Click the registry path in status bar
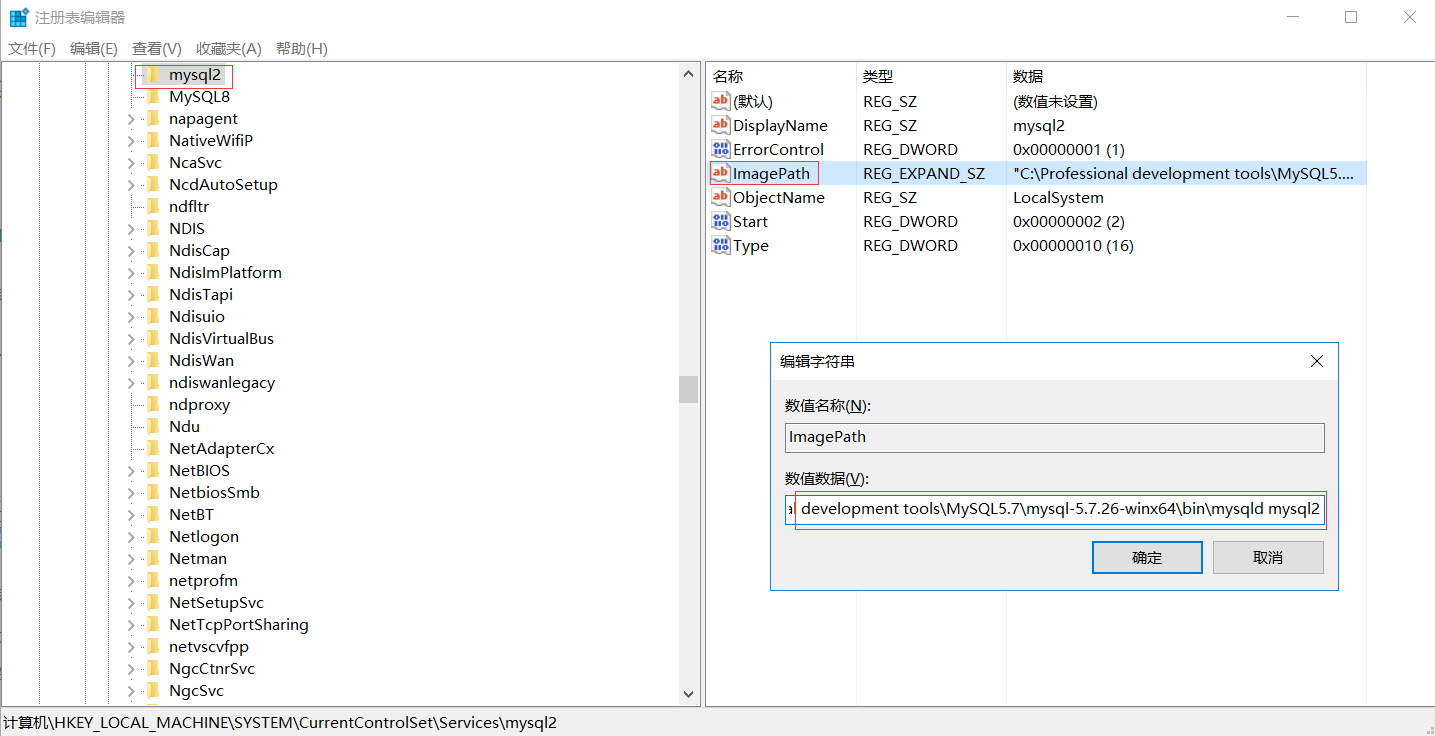Screen dimensions: 1435x736 pos(280,722)
